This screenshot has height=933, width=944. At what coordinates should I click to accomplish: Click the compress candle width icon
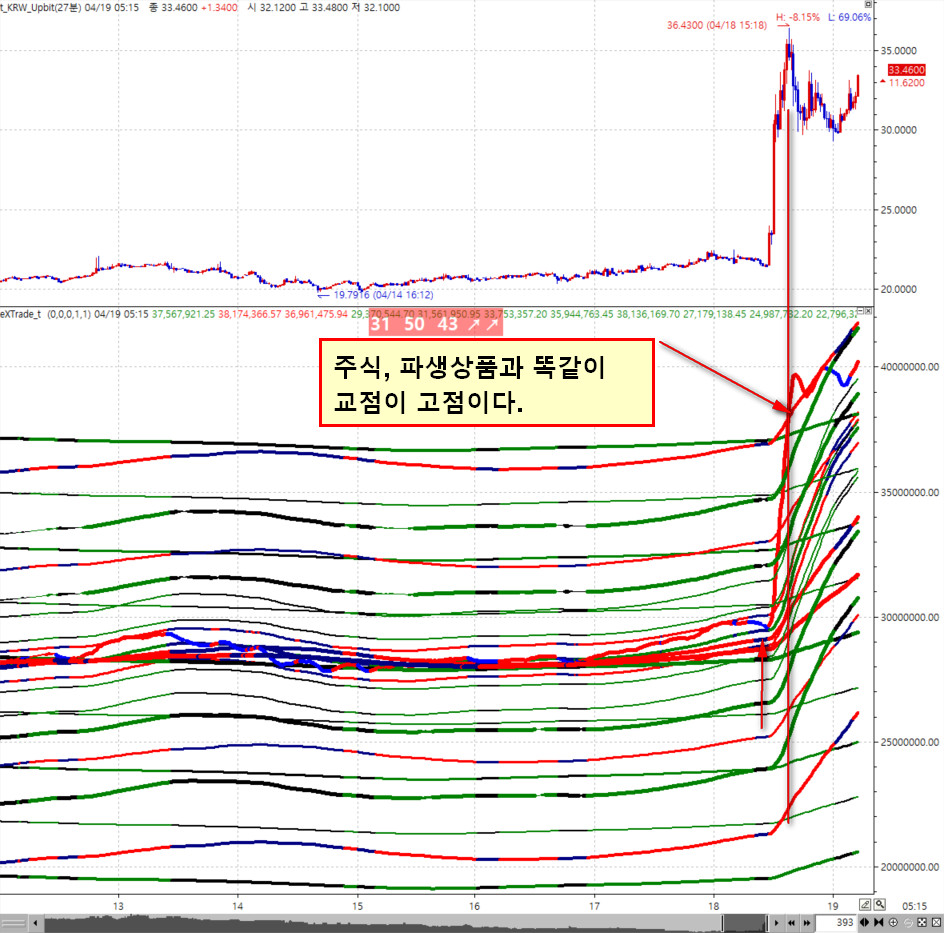tap(879, 923)
